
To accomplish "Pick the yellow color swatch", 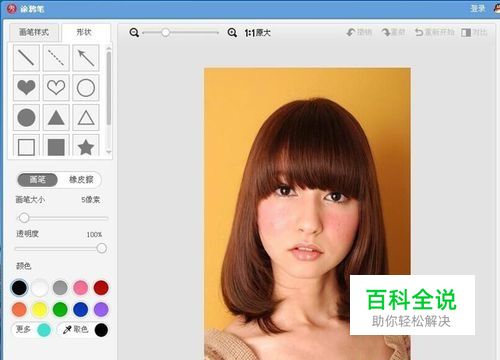I will tap(40, 309).
